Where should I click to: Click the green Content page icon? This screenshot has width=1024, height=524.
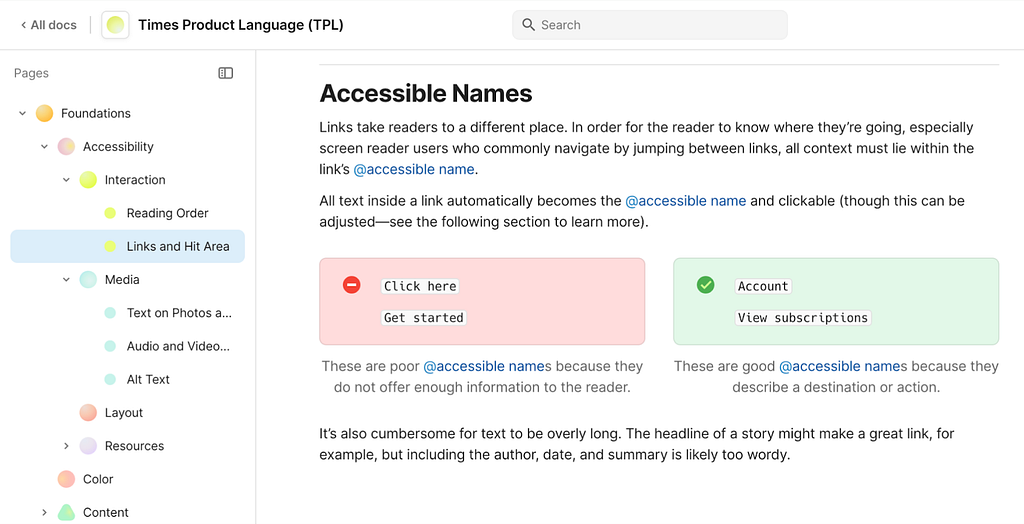point(66,512)
